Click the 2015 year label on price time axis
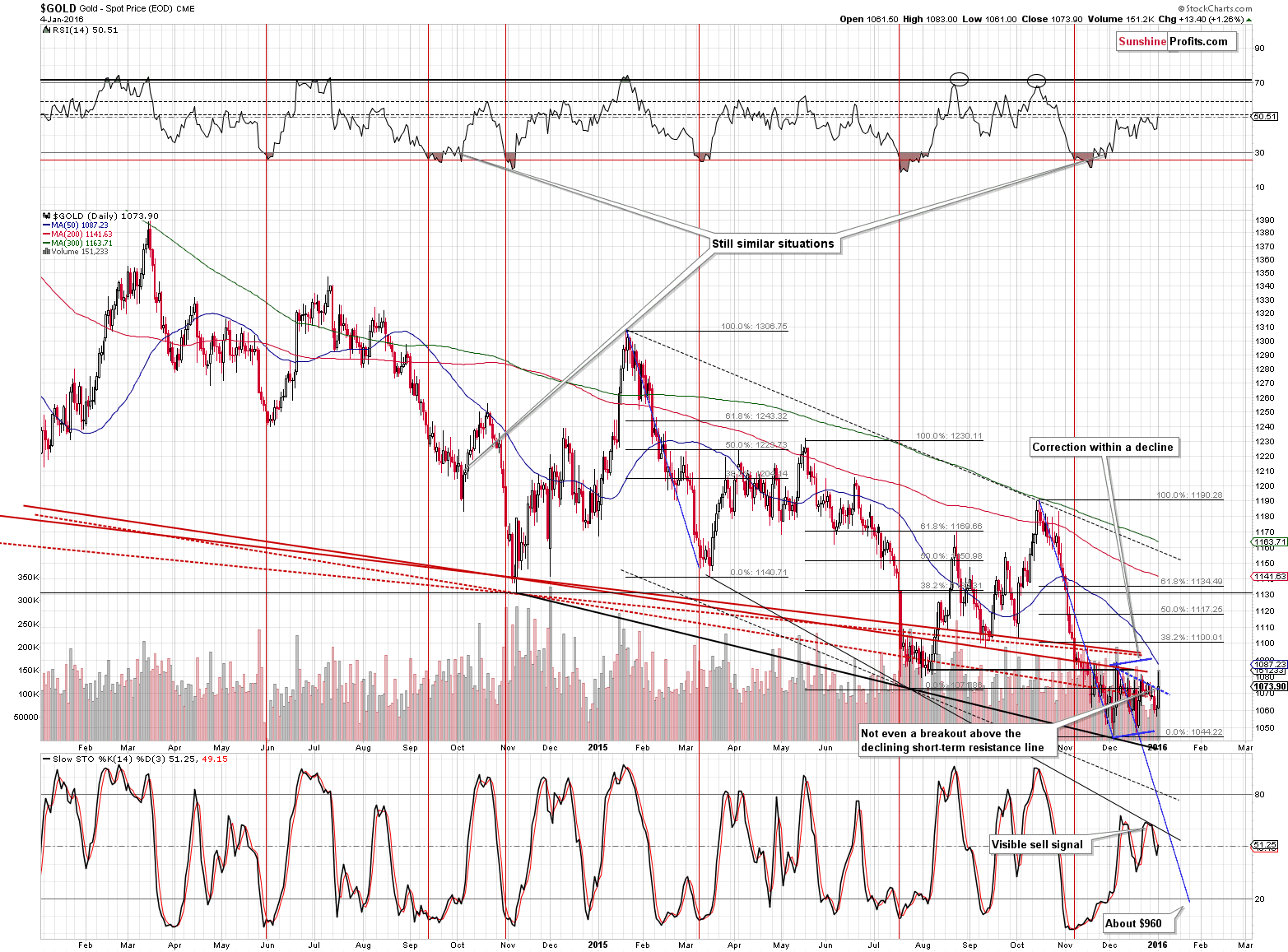1288x952 pixels. tap(598, 748)
